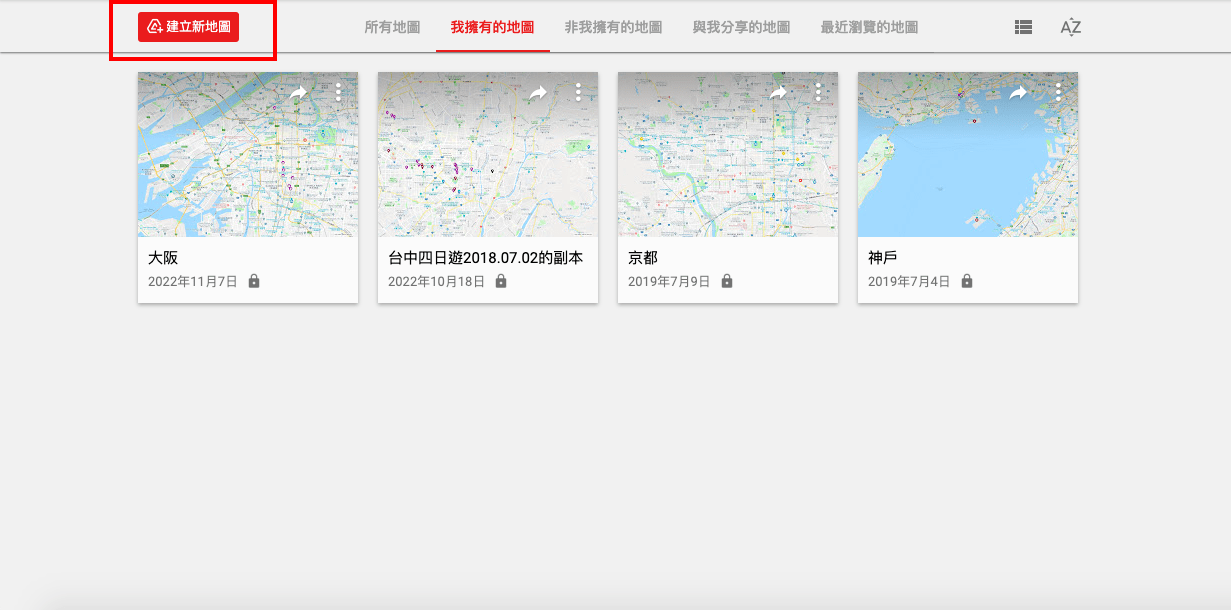Click the lock icon on the 大阪 card
Viewport: 1231px width, 610px height.
pos(254,281)
